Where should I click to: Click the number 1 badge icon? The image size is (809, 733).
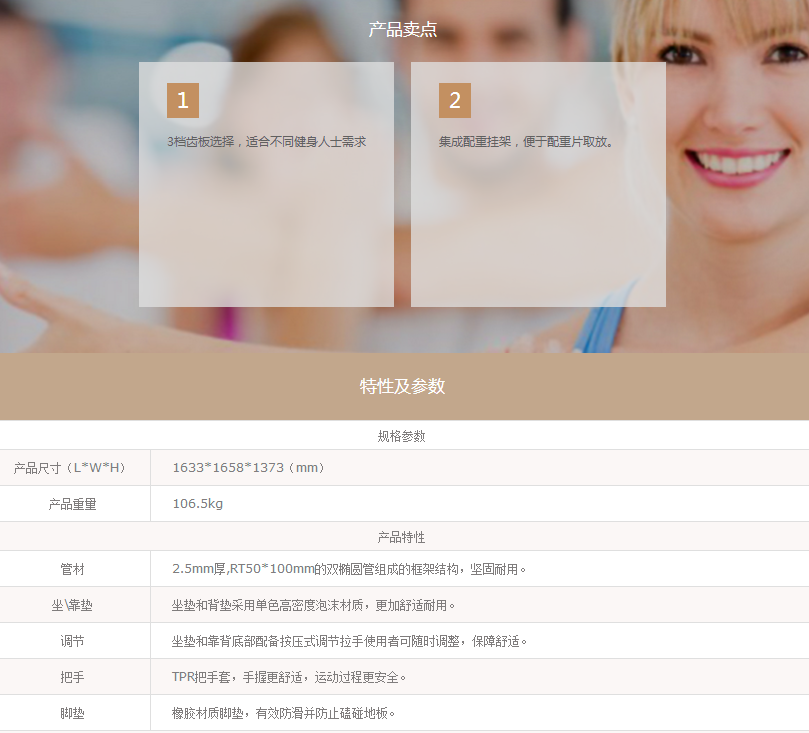click(183, 100)
